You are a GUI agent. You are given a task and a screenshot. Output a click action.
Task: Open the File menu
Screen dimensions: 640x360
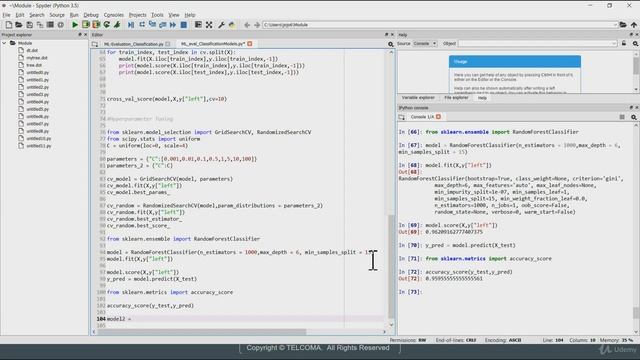pyautogui.click(x=6, y=15)
